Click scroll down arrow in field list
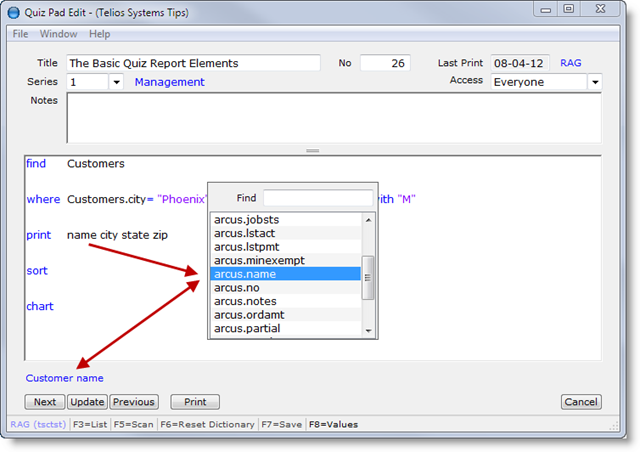Screen dimensions: 640x452 click(x=368, y=330)
